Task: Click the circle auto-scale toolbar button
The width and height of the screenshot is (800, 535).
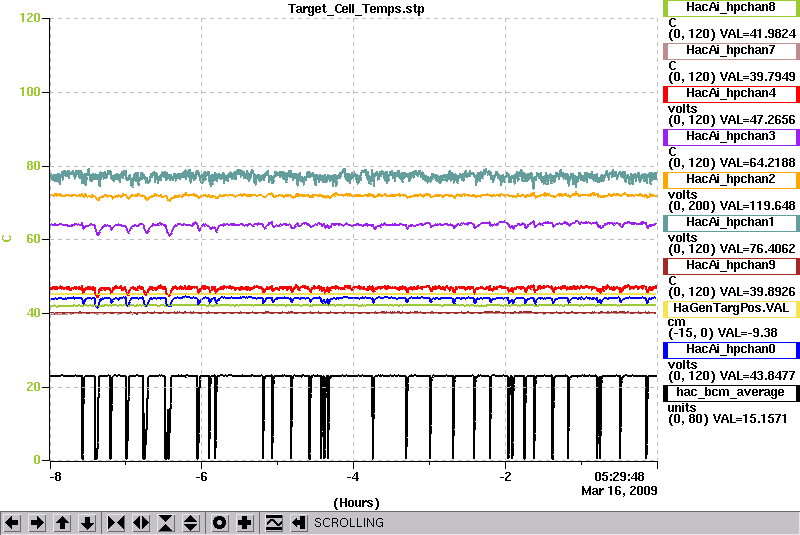Action: pyautogui.click(x=219, y=523)
